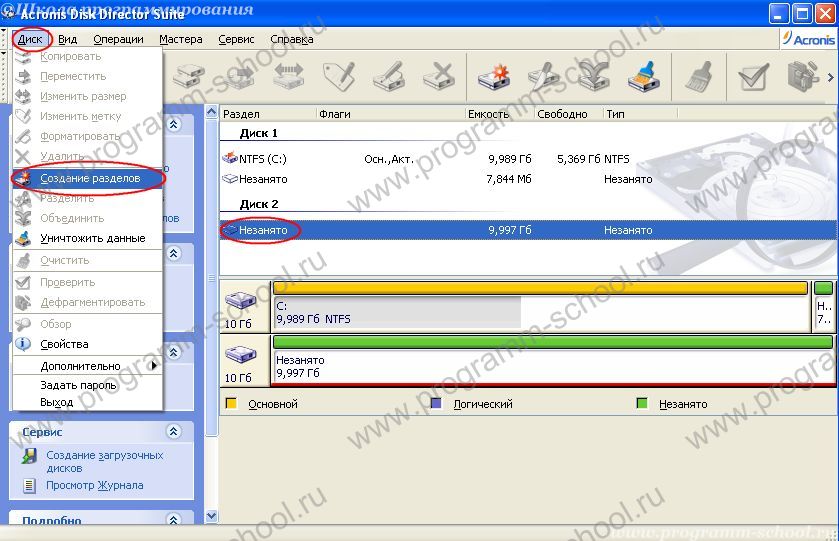
Task: Click the green Незанято legend swatch
Action: (641, 404)
